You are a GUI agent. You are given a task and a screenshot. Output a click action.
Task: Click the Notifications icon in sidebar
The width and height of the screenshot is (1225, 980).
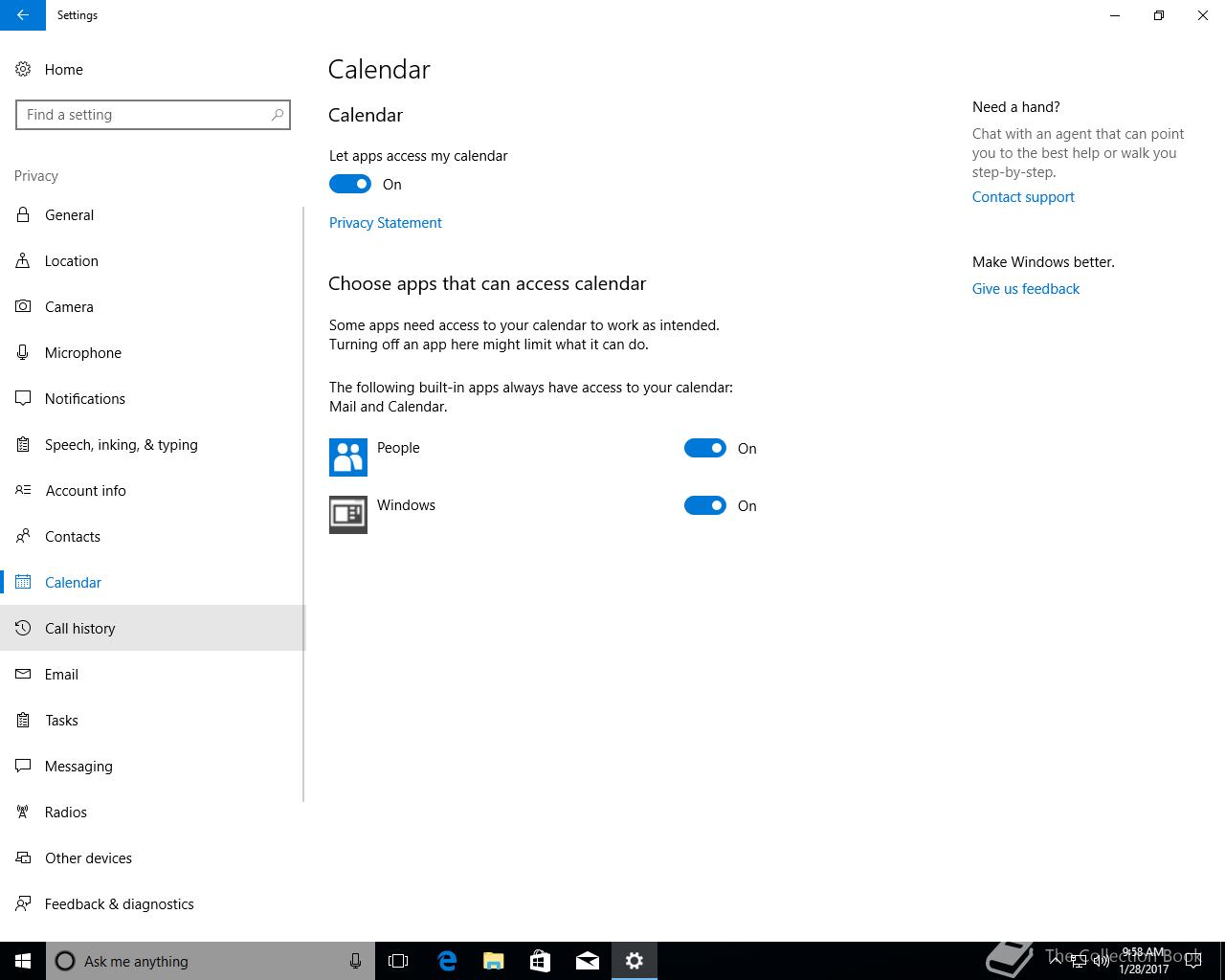23,398
